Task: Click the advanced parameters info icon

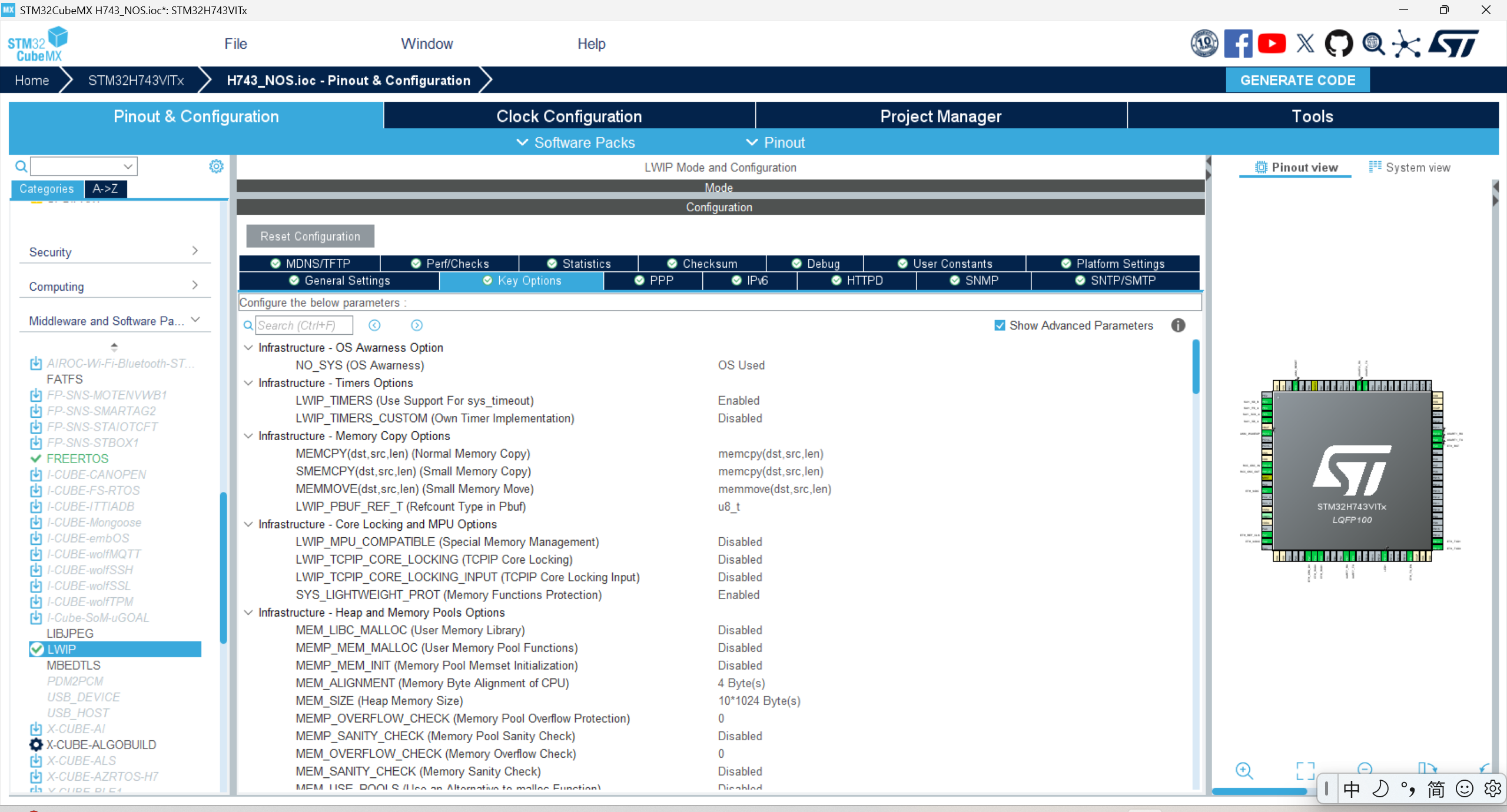Action: tap(1178, 325)
